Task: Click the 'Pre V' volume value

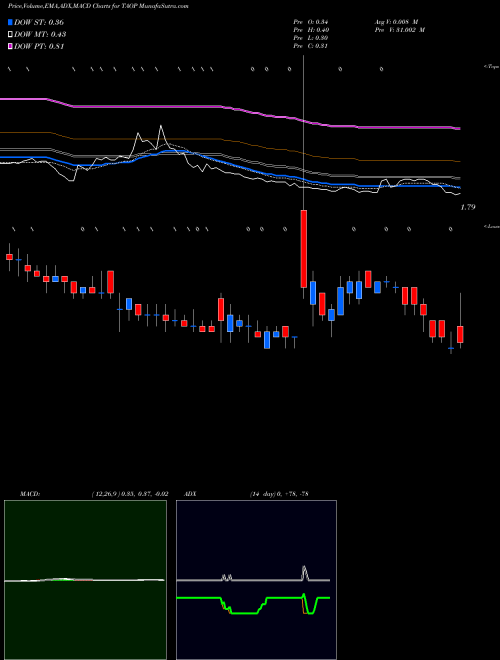Action: click(399, 30)
